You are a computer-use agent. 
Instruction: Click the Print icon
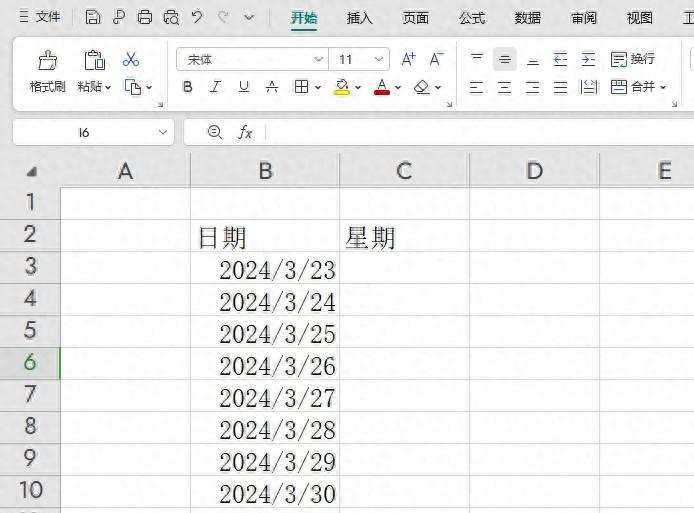(x=145, y=18)
